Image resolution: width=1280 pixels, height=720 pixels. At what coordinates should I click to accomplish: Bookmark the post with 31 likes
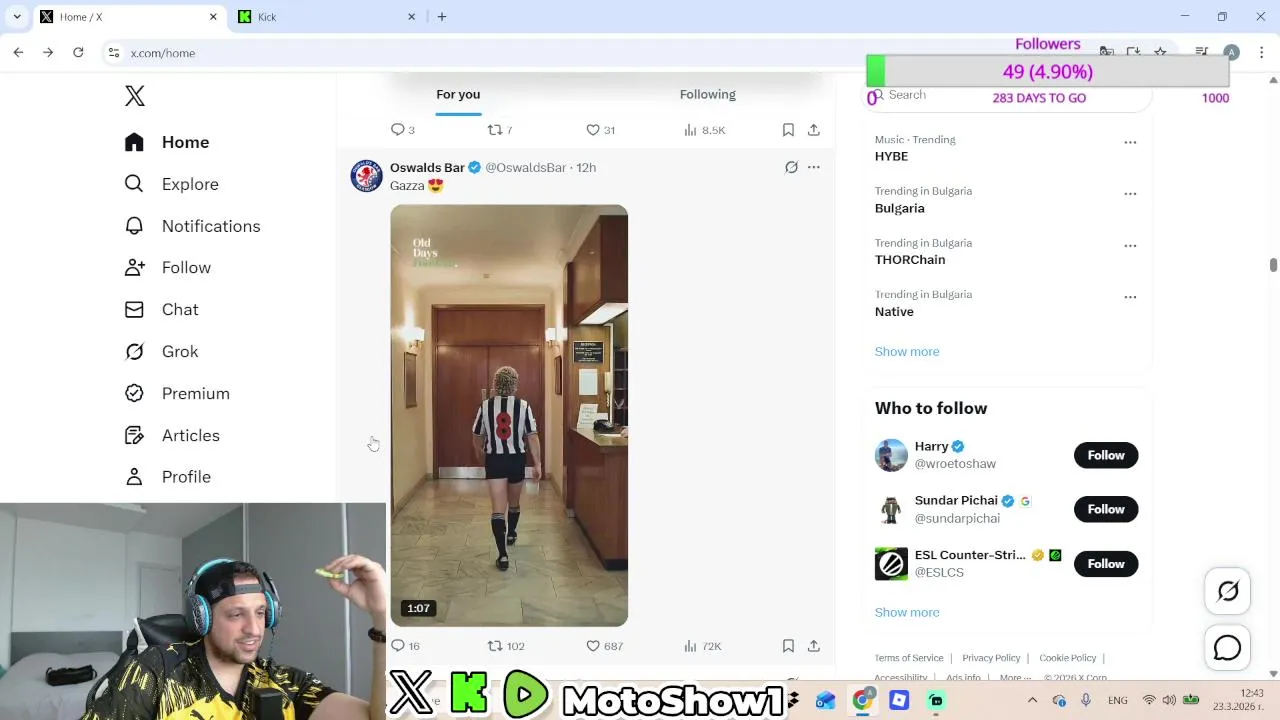788,130
